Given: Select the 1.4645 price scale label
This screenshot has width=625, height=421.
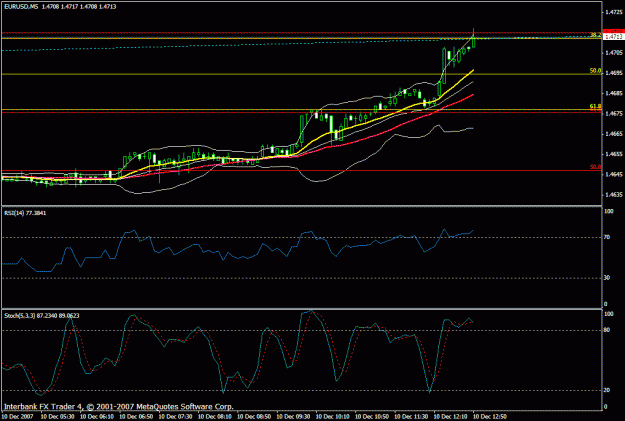Looking at the screenshot, I should coord(614,174).
